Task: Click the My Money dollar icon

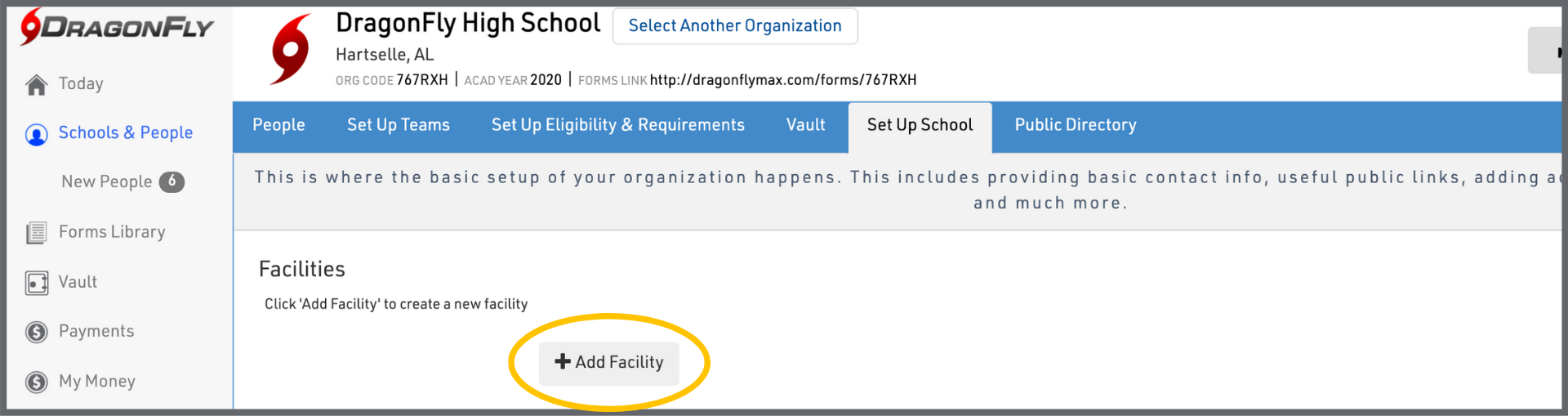Action: (x=37, y=382)
